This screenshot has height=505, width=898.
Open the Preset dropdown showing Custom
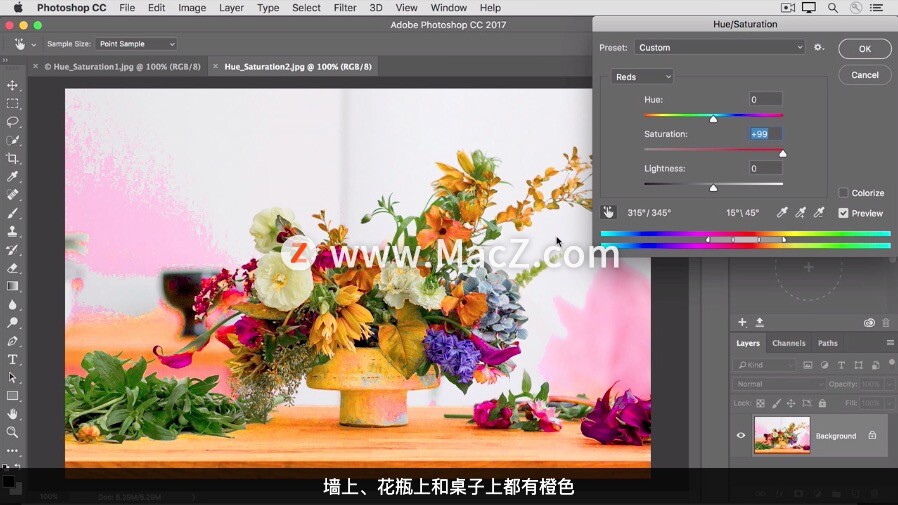(719, 48)
